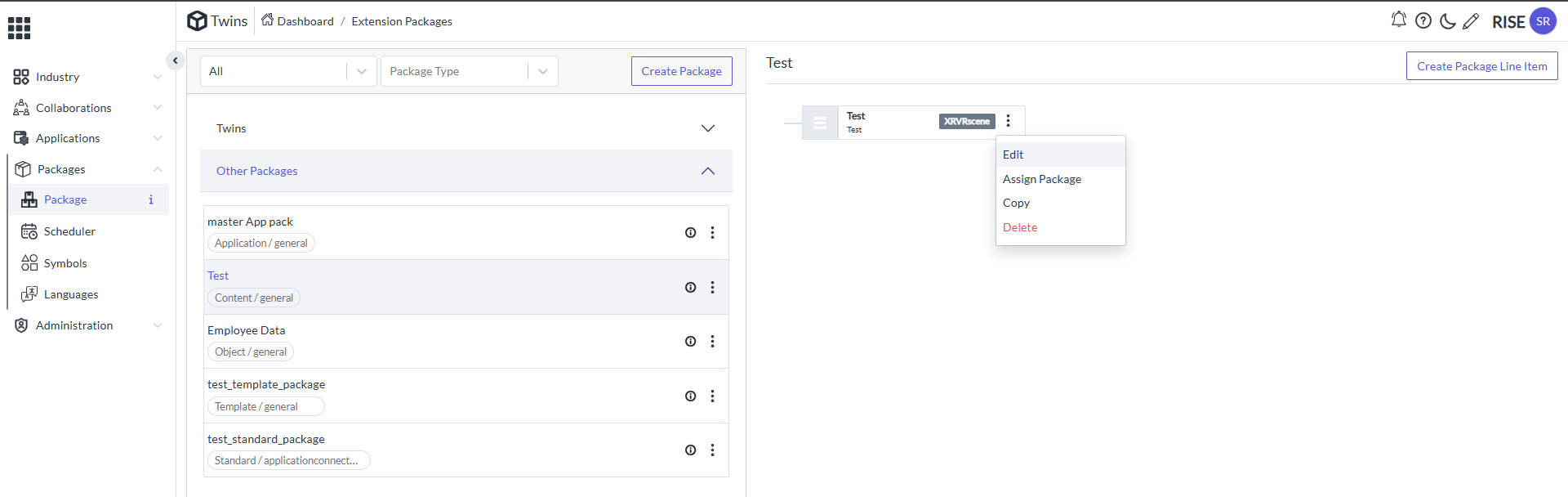Viewport: 1568px width, 497px height.
Task: Click Create Package Line Item button
Action: [1482, 66]
